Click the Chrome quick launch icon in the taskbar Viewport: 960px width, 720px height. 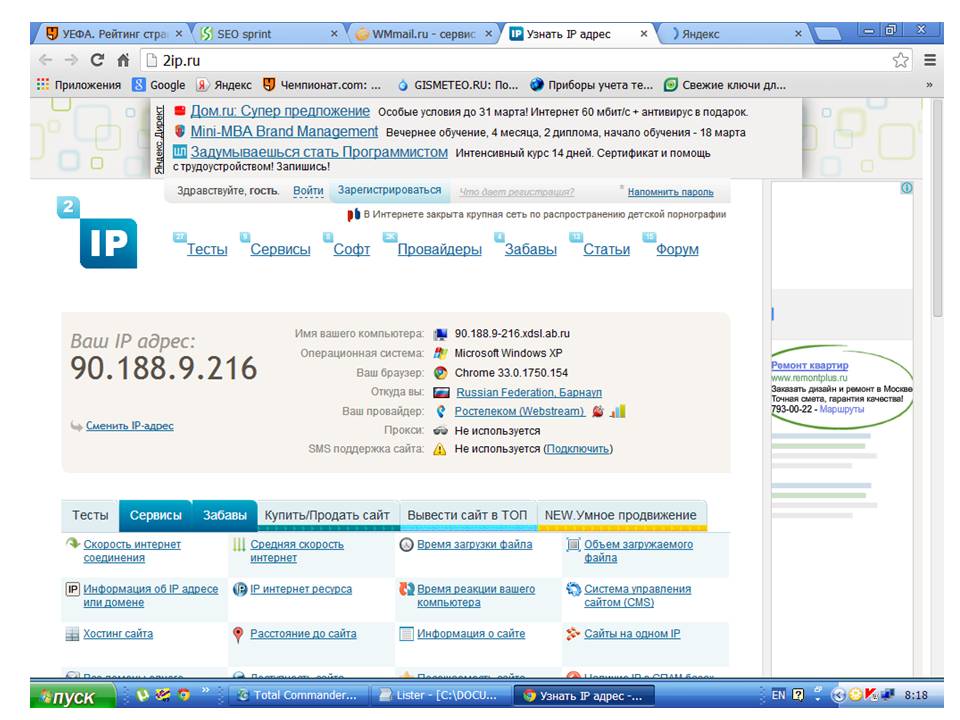[183, 695]
